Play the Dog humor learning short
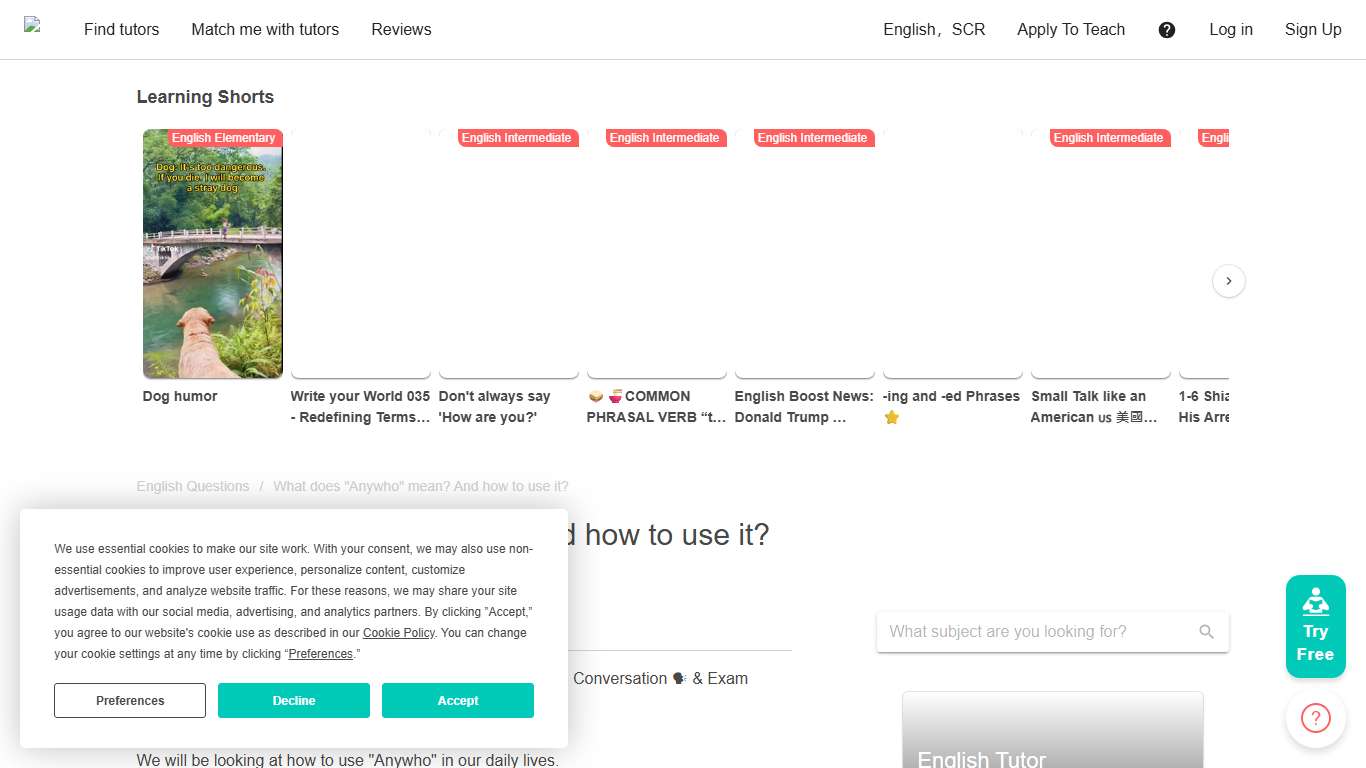Viewport: 1366px width, 768px height. coord(212,254)
